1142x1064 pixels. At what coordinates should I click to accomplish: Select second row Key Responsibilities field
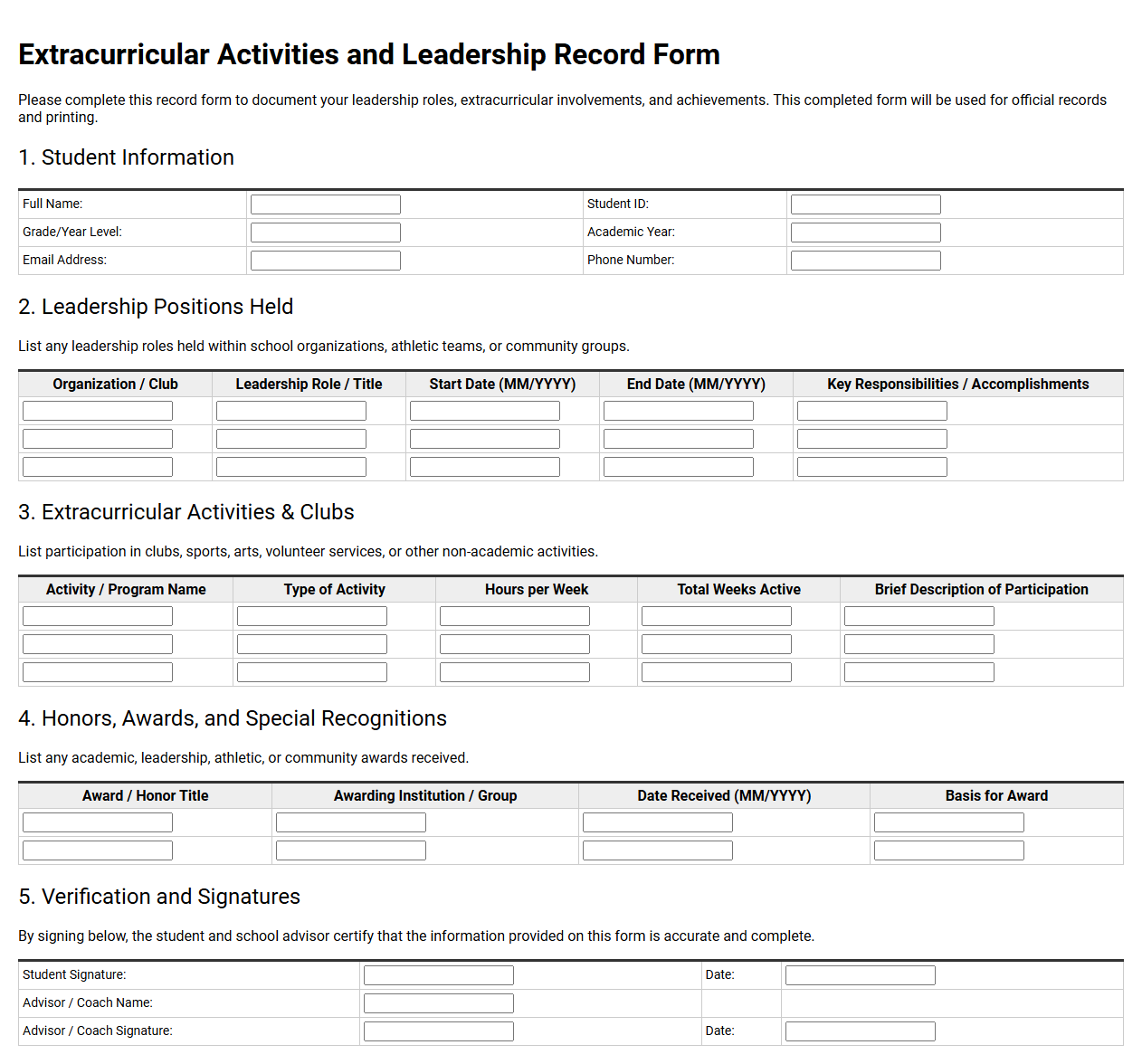pos(872,439)
